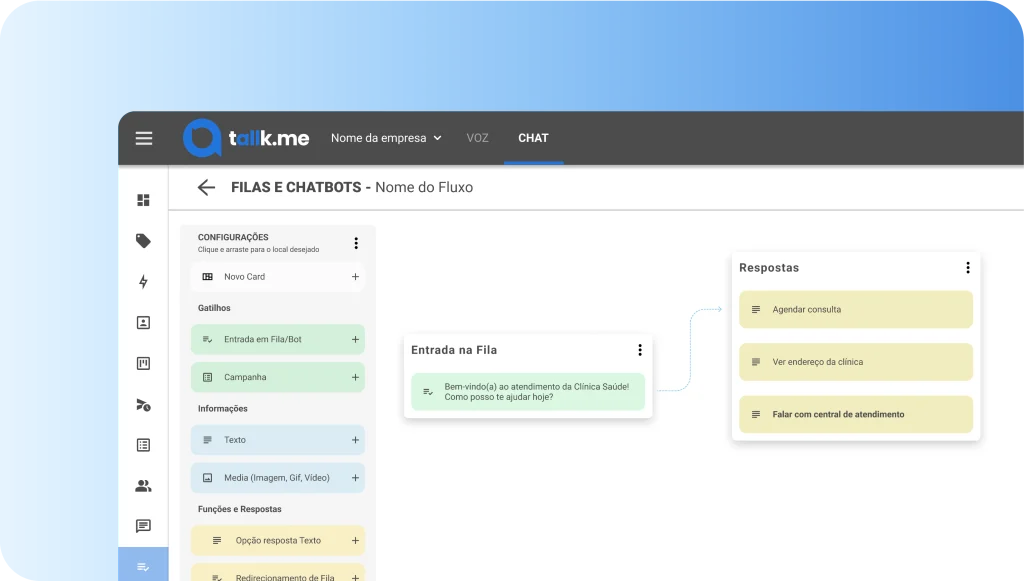
Task: Click the Funções e Respostas section label
Action: [x=240, y=509]
